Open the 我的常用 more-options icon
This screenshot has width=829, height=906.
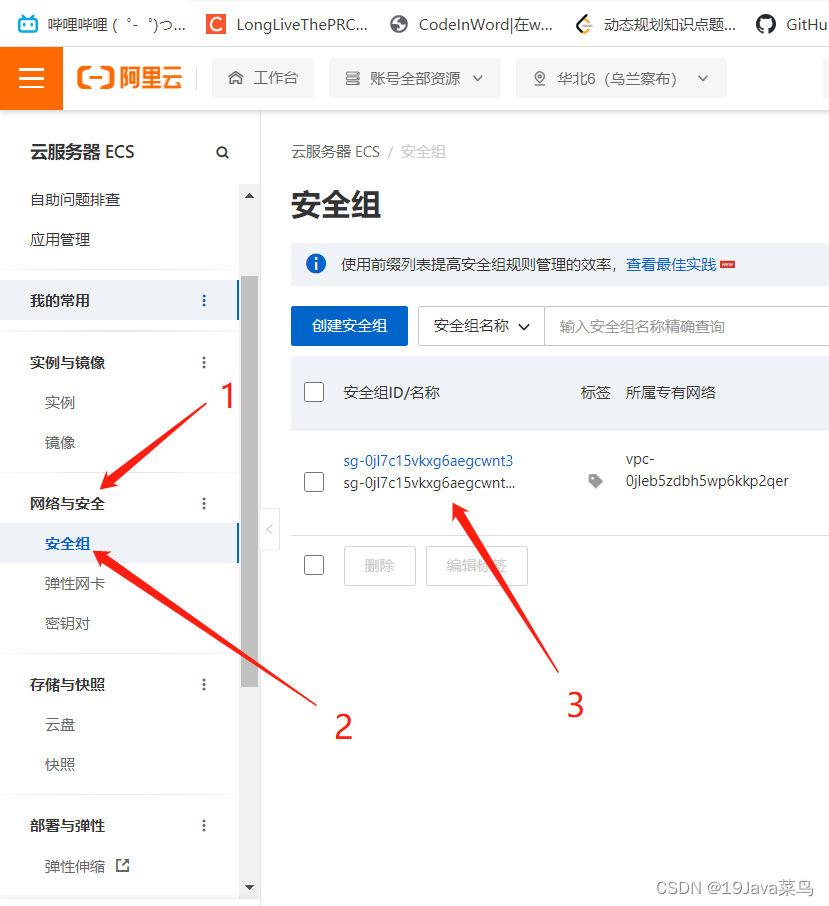(x=204, y=299)
